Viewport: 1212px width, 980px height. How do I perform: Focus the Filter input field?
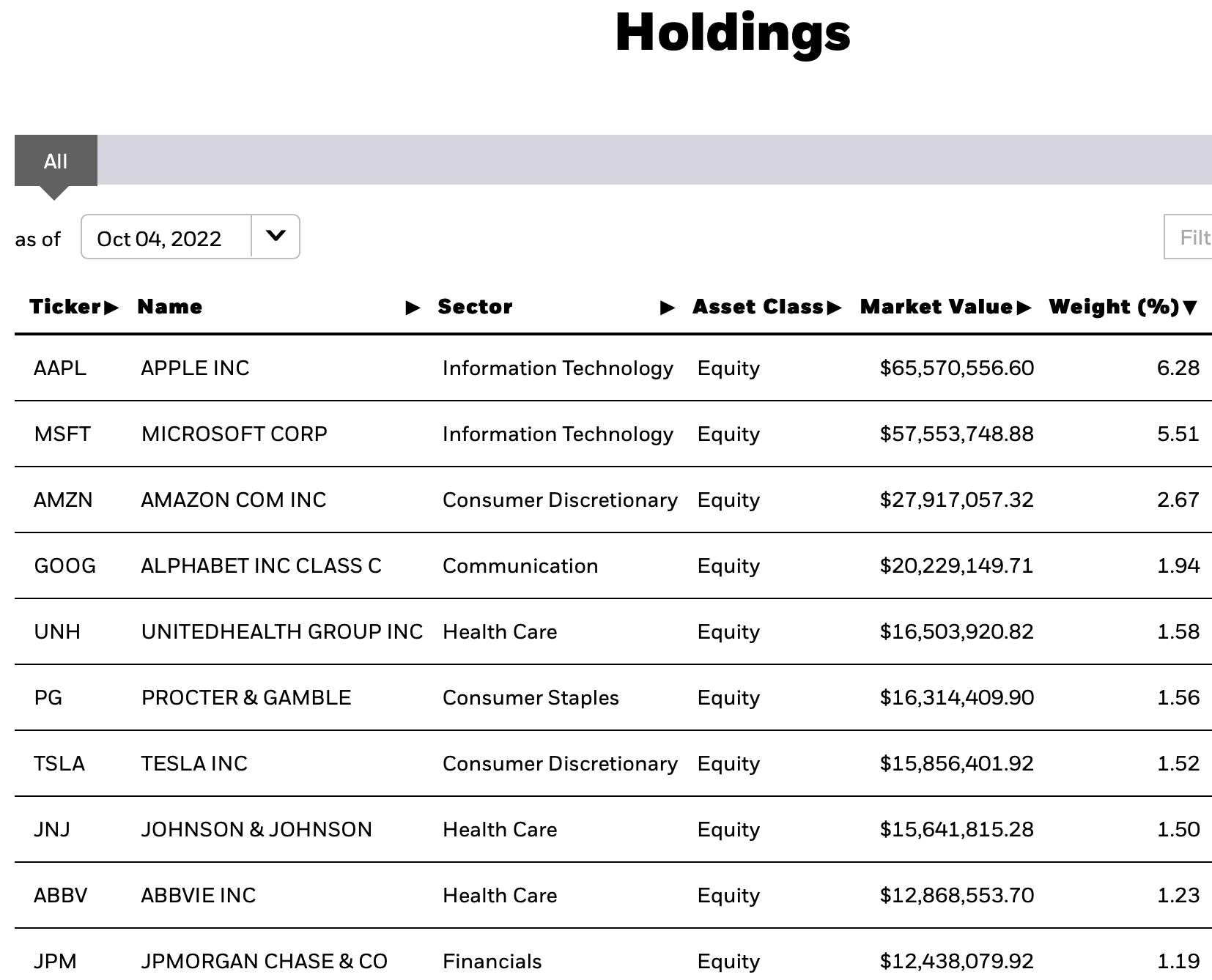tap(1188, 237)
